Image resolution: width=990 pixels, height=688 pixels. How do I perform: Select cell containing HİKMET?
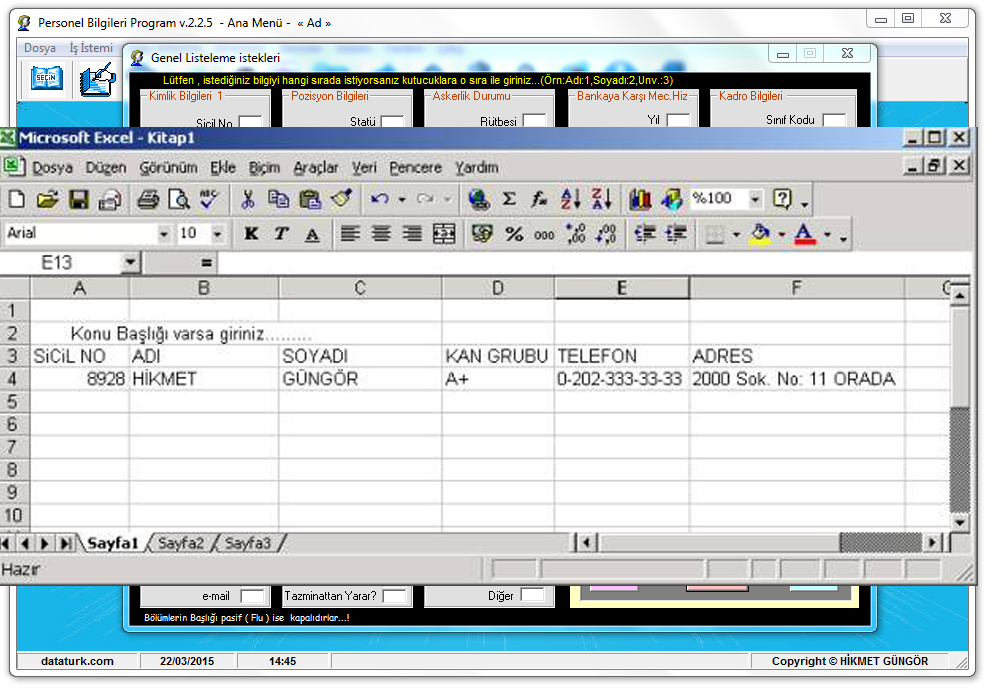tap(204, 379)
